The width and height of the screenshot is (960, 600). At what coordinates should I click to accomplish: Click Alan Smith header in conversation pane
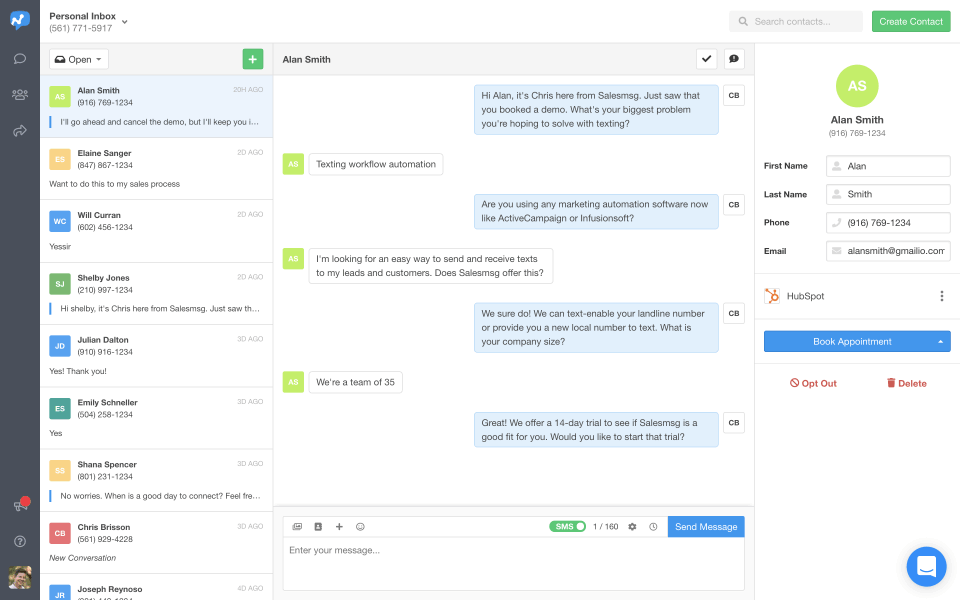pos(306,59)
